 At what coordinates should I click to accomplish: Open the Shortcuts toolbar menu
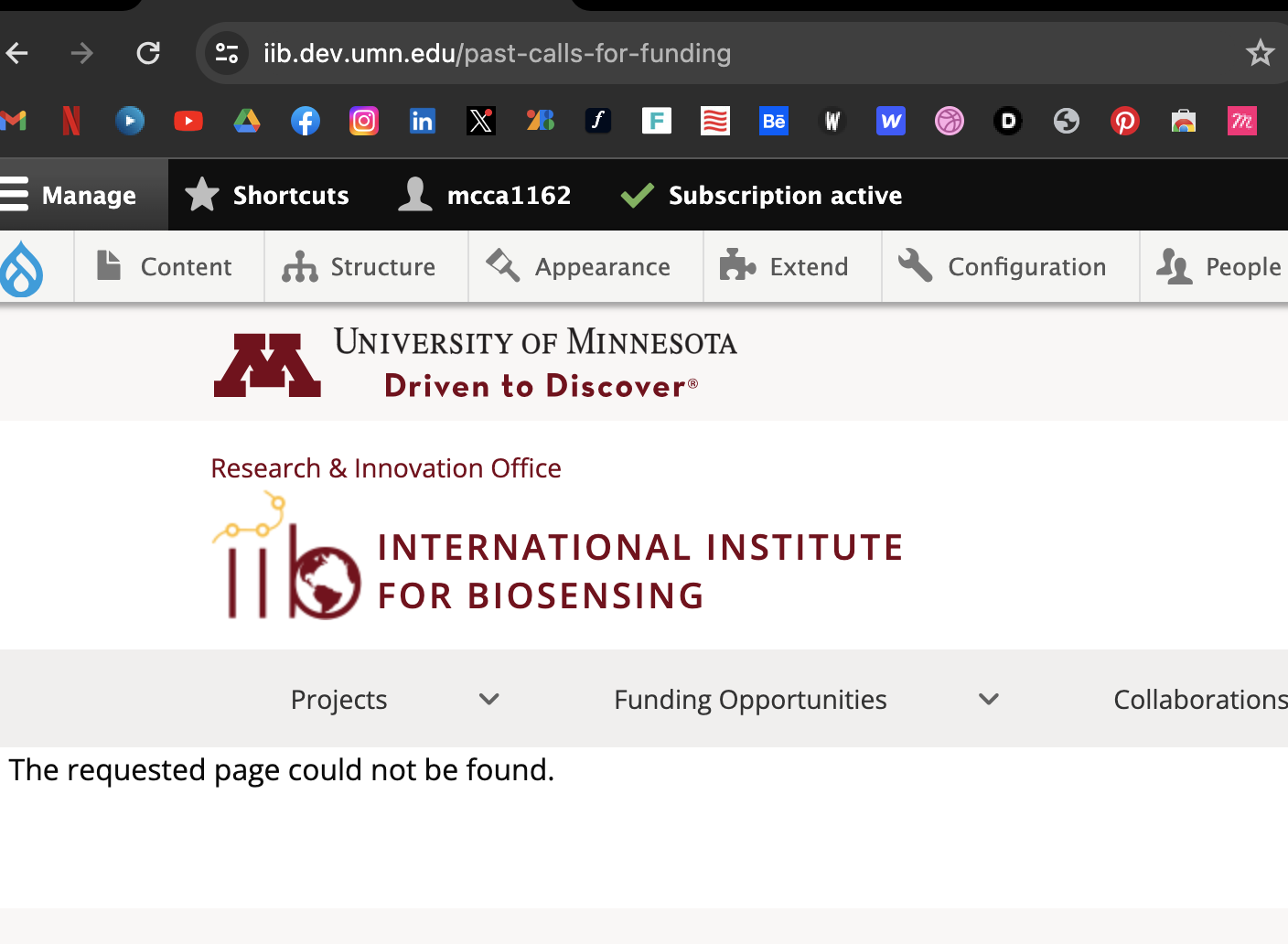(x=267, y=195)
